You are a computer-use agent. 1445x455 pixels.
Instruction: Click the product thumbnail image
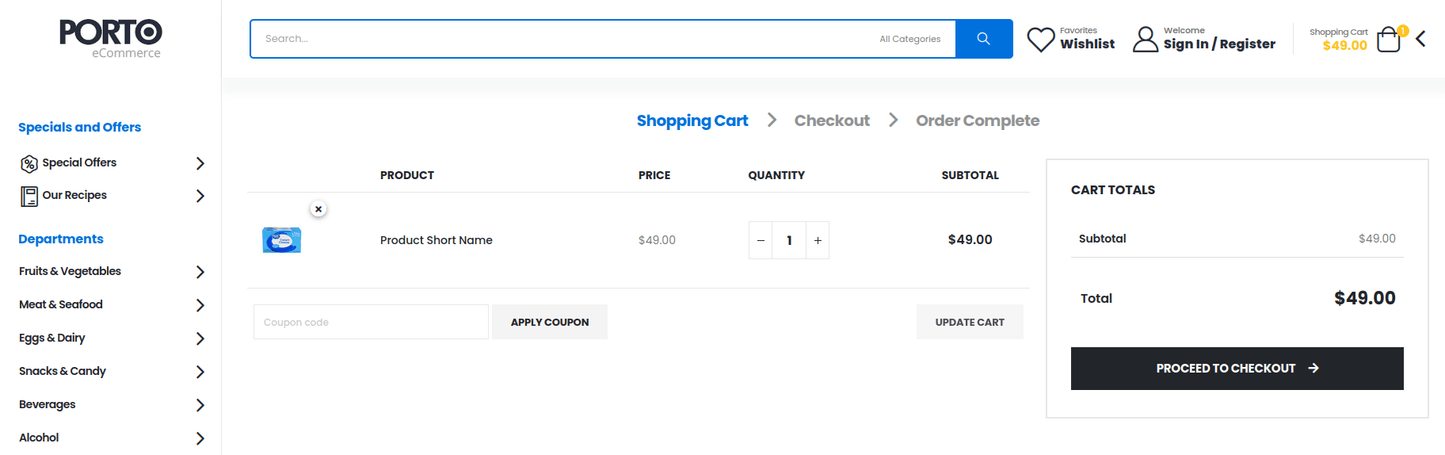point(282,240)
